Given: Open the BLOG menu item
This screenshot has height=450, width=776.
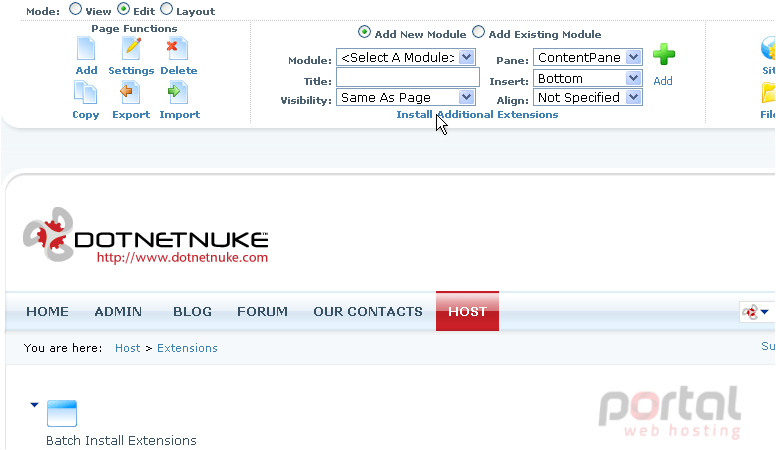Looking at the screenshot, I should point(193,311).
